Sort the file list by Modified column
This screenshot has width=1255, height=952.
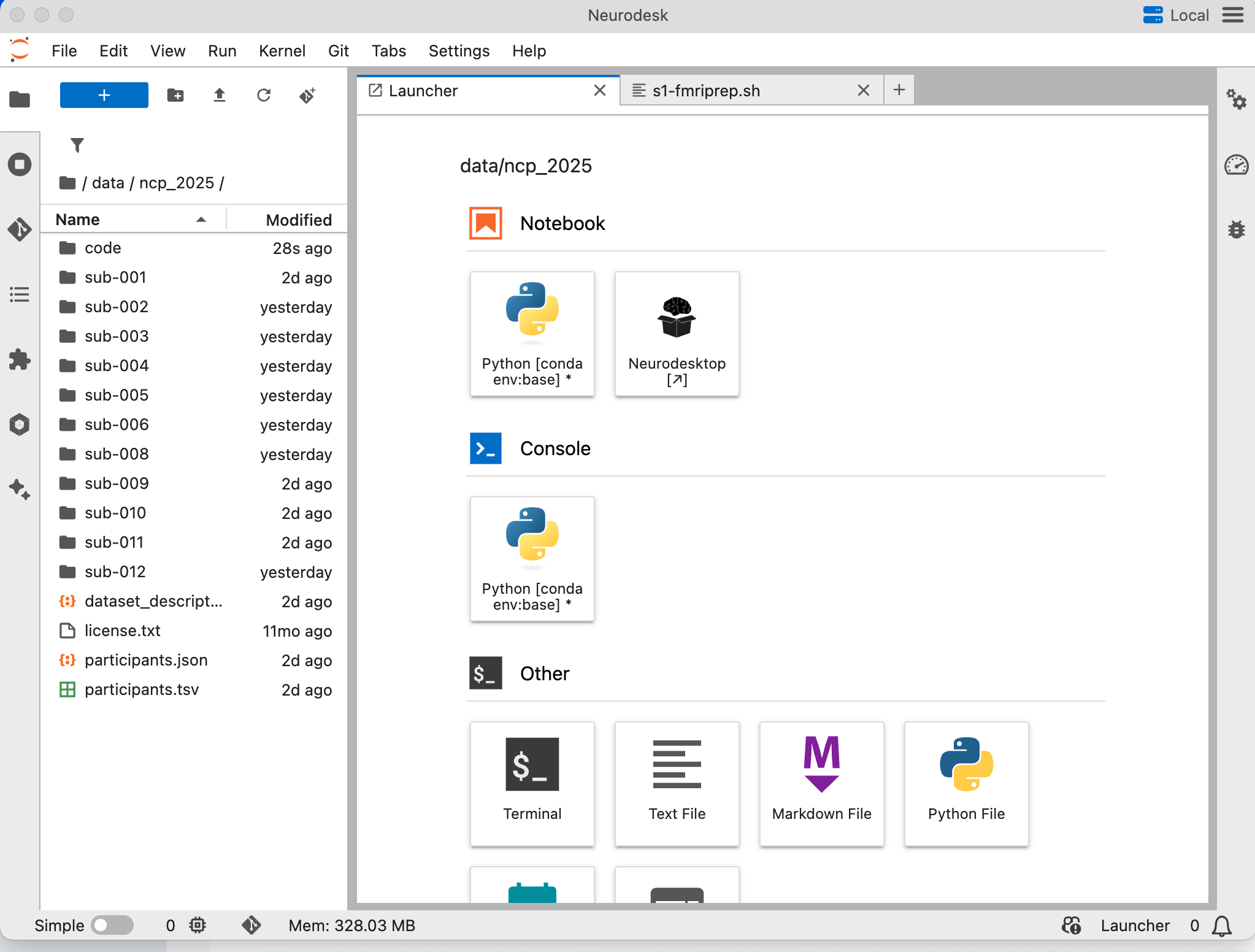click(x=299, y=220)
